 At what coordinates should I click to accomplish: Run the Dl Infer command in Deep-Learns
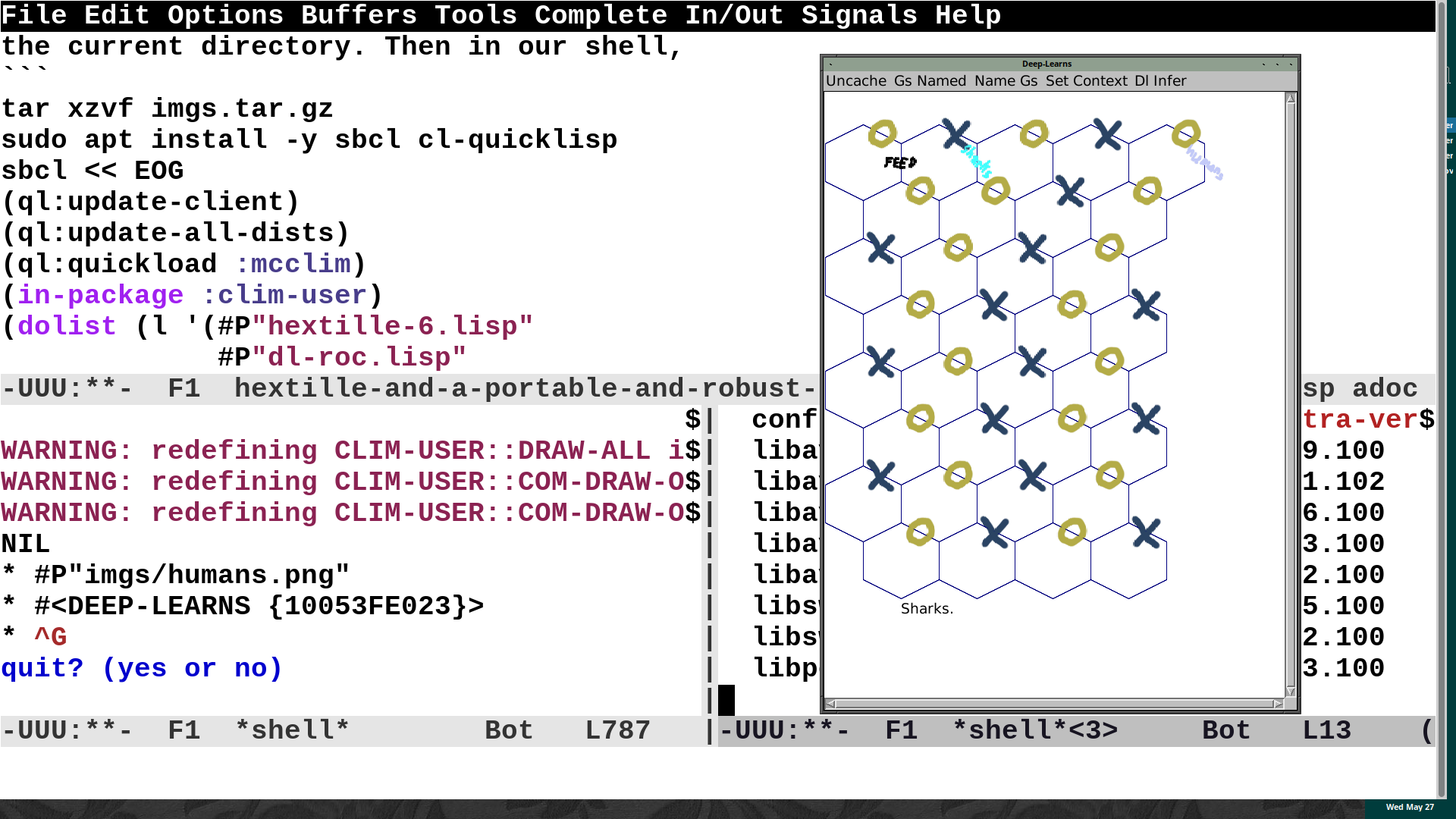pos(1161,81)
